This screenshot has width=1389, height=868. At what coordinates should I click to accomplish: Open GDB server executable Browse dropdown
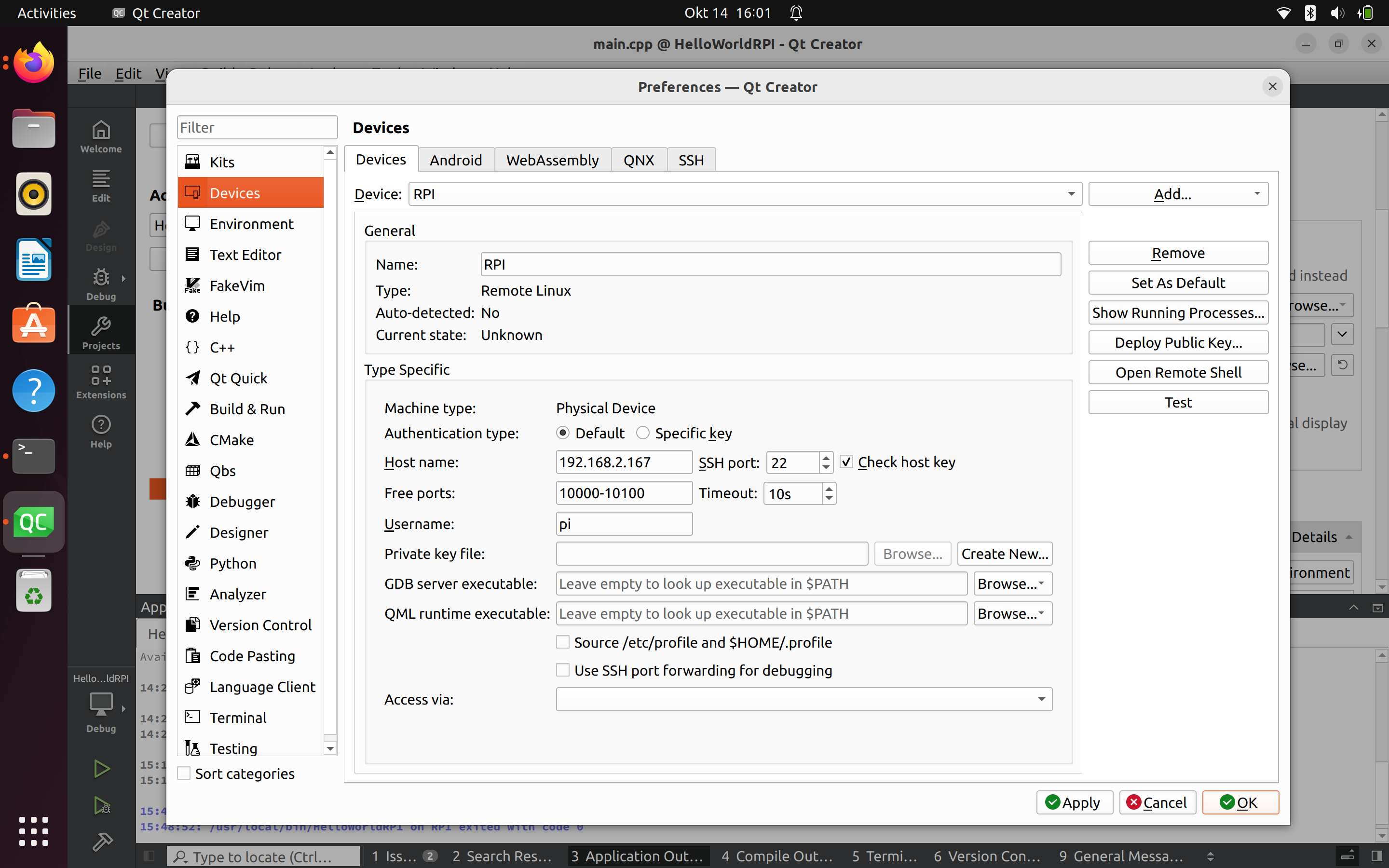pos(1012,584)
